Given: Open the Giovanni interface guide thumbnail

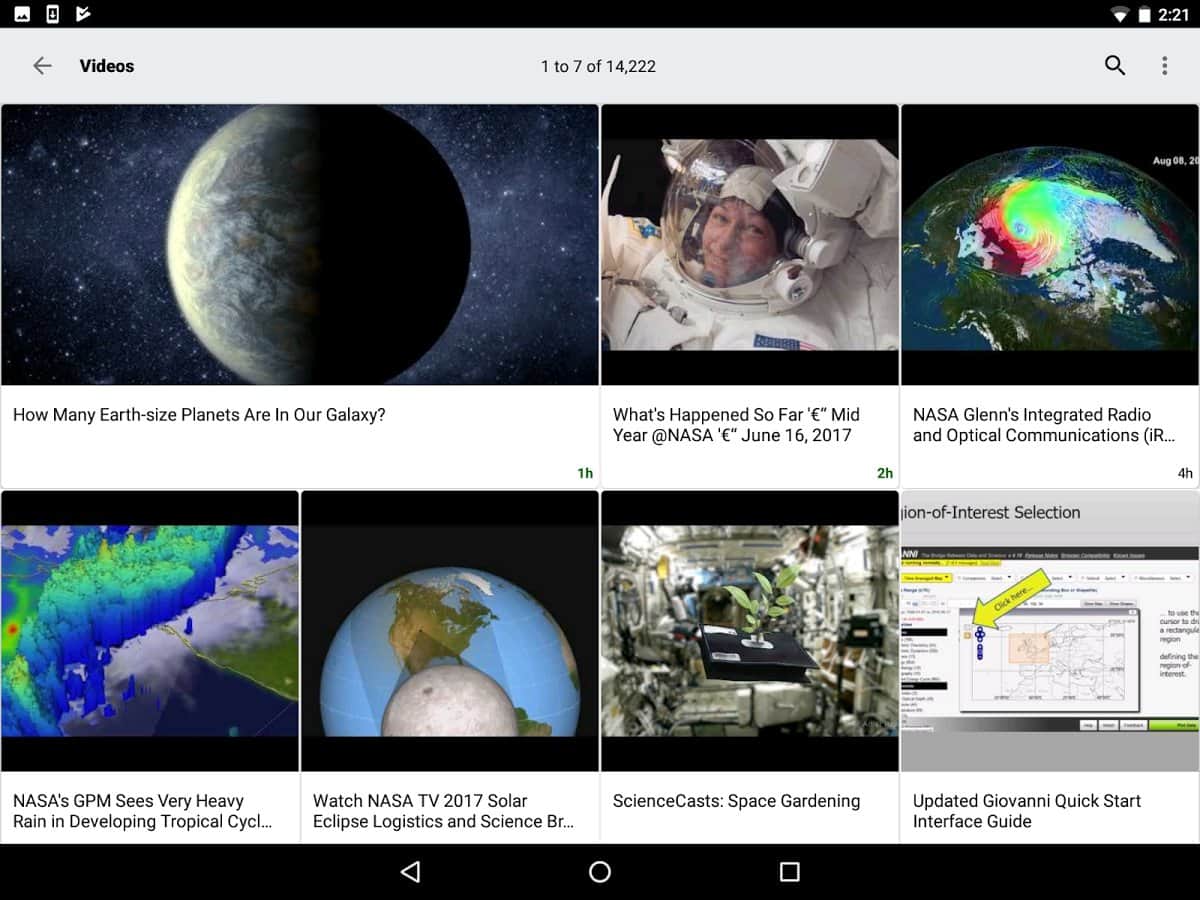Looking at the screenshot, I should (x=1050, y=630).
